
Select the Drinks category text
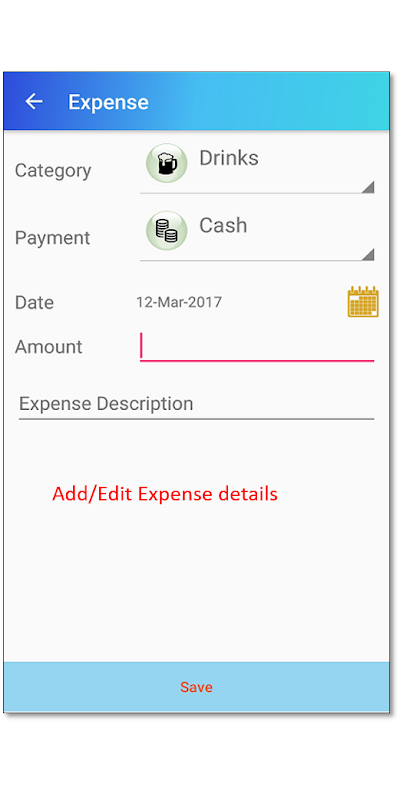coord(229,158)
